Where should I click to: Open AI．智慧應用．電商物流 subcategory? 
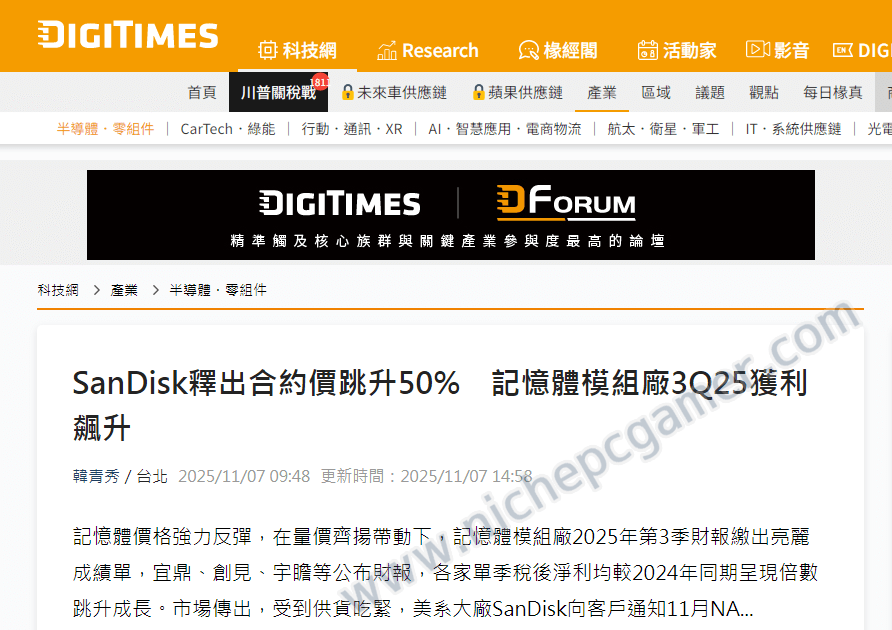click(x=505, y=129)
